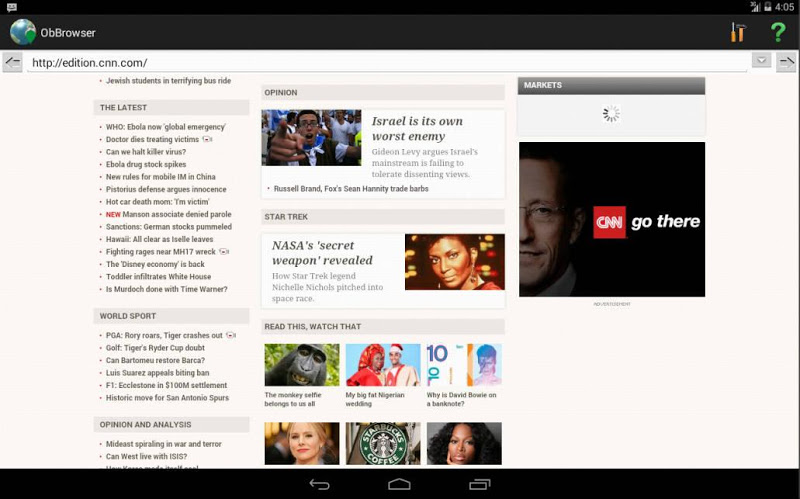Open 'Pistorius defense argues innocence' story
The width and height of the screenshot is (800, 499).
(166, 189)
